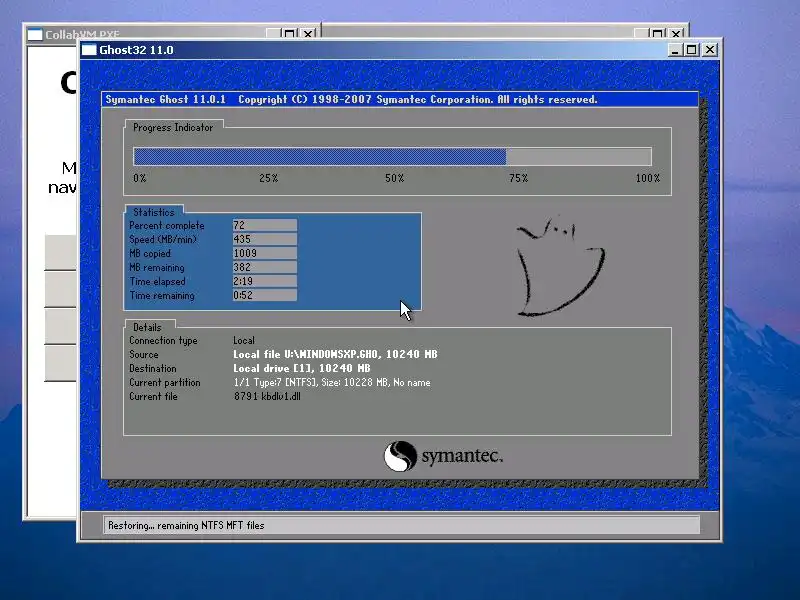Click the MB remaining value 382

[265, 267]
